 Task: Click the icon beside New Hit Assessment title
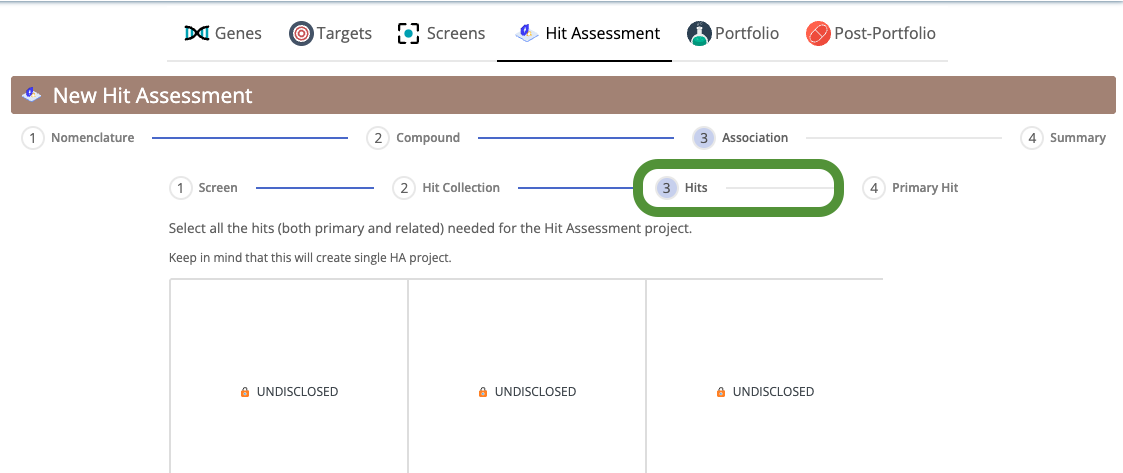tap(32, 95)
